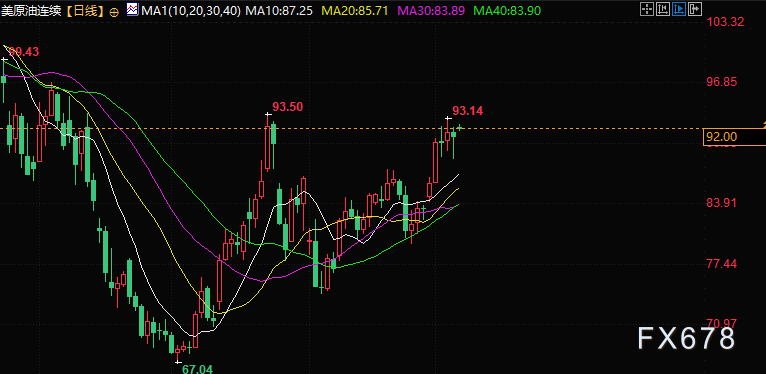The height and width of the screenshot is (374, 766).
Task: Open the MA1 indicator chart icon
Action: 132,10
